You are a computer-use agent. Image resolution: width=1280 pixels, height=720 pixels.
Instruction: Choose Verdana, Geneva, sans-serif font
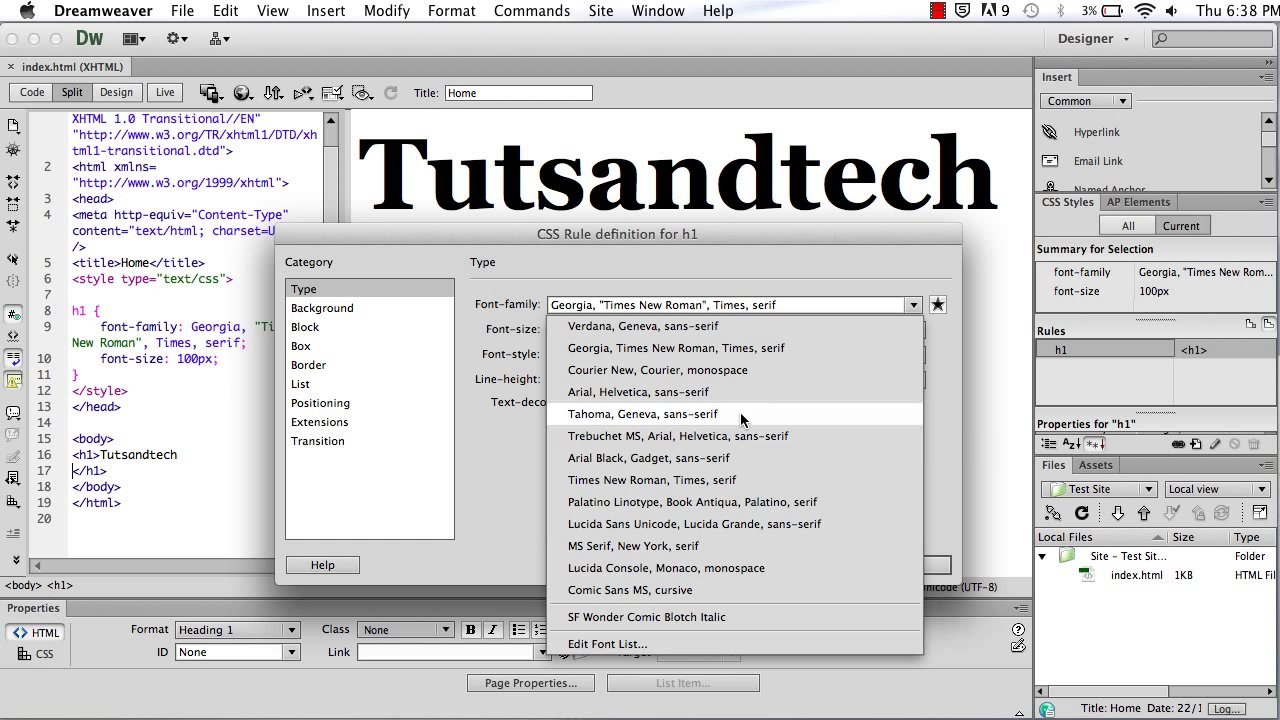click(735, 326)
